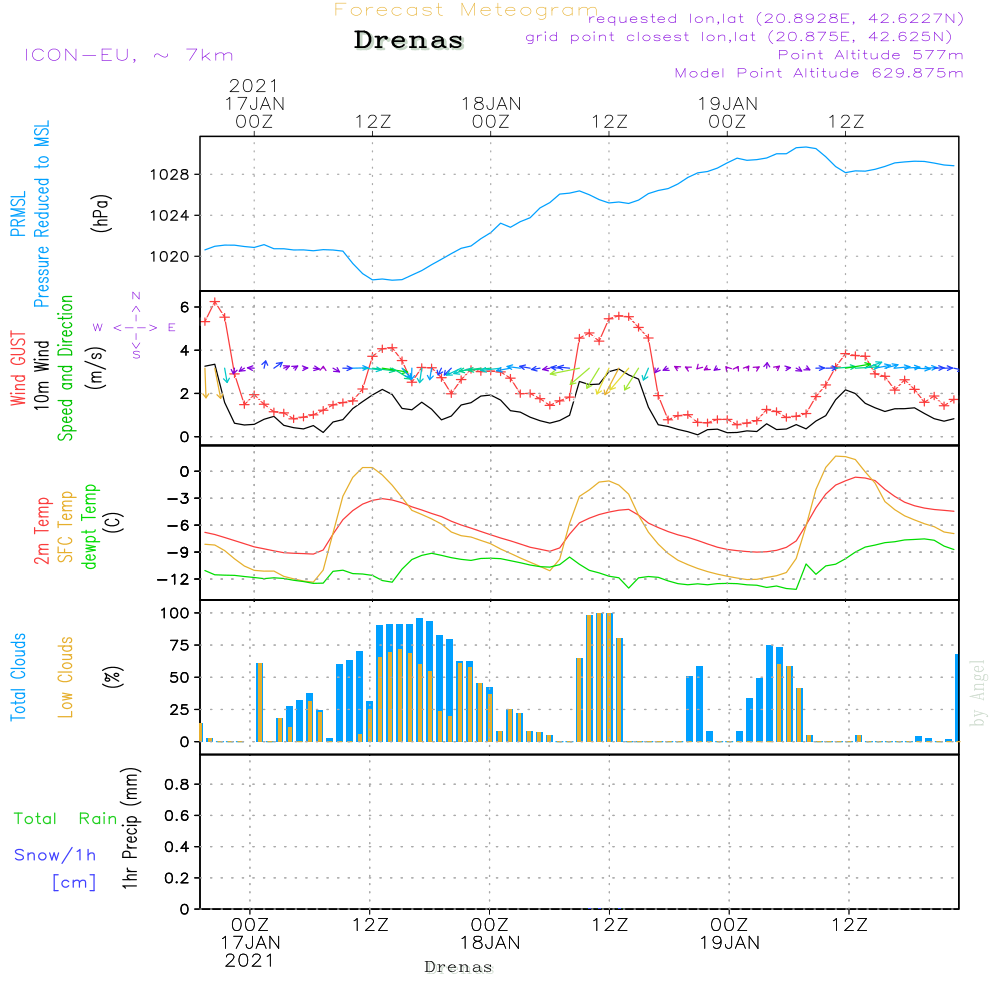Click the "(C)" temperature unit label
The height and width of the screenshot is (1000, 1000).
pyautogui.click(x=114, y=522)
